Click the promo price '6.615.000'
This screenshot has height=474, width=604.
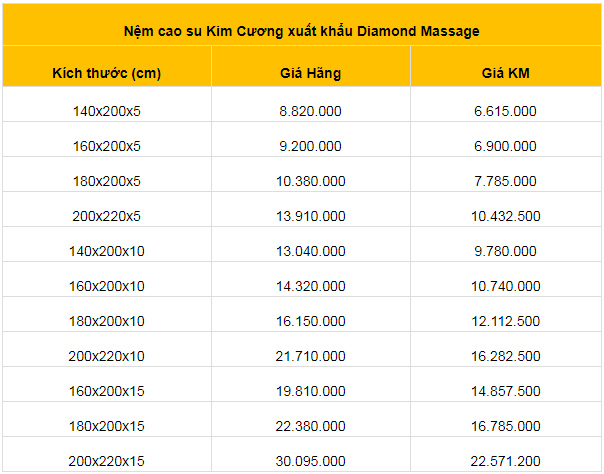505,111
